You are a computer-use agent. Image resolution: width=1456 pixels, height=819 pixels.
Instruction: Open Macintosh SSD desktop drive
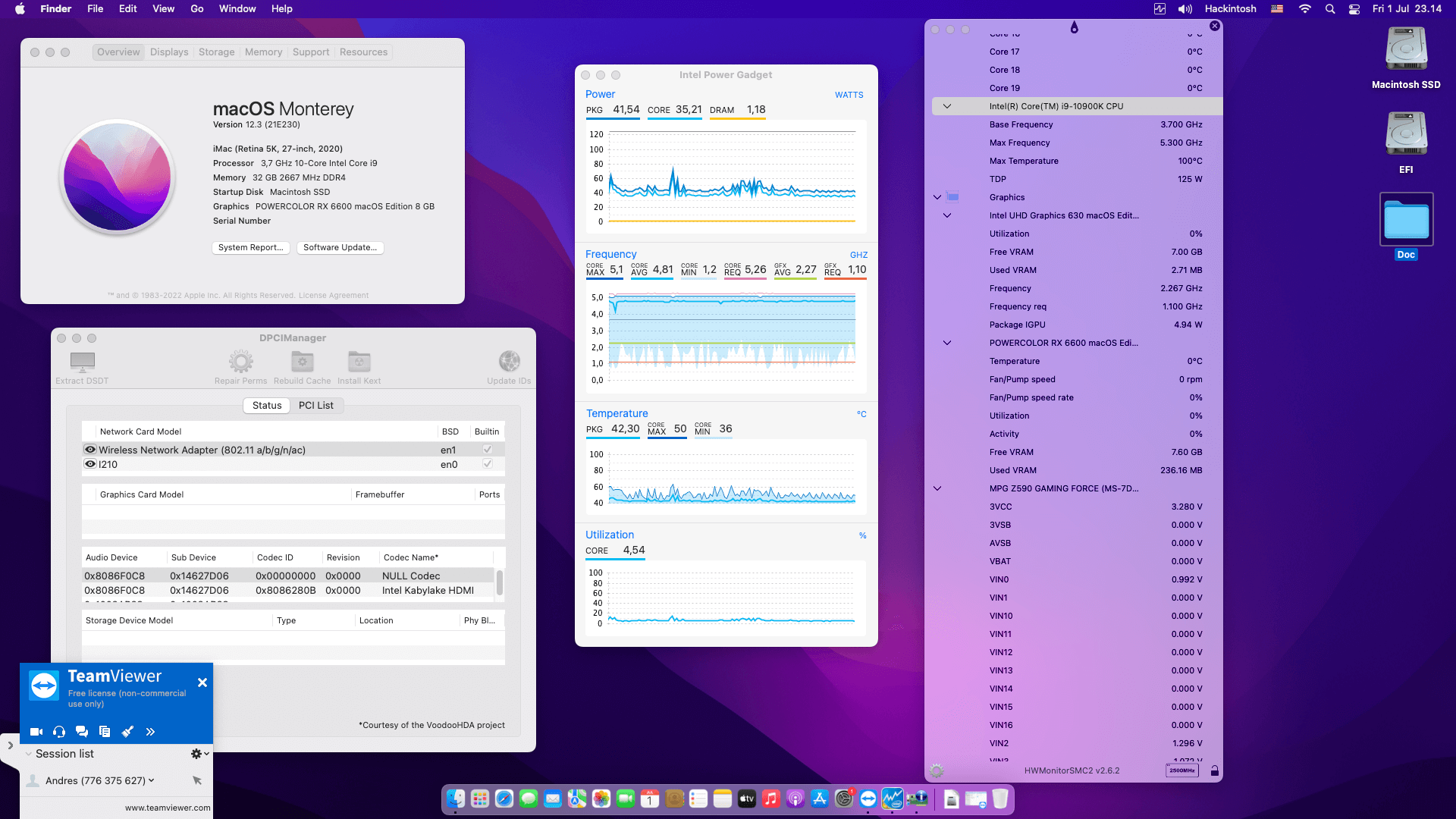tap(1406, 58)
